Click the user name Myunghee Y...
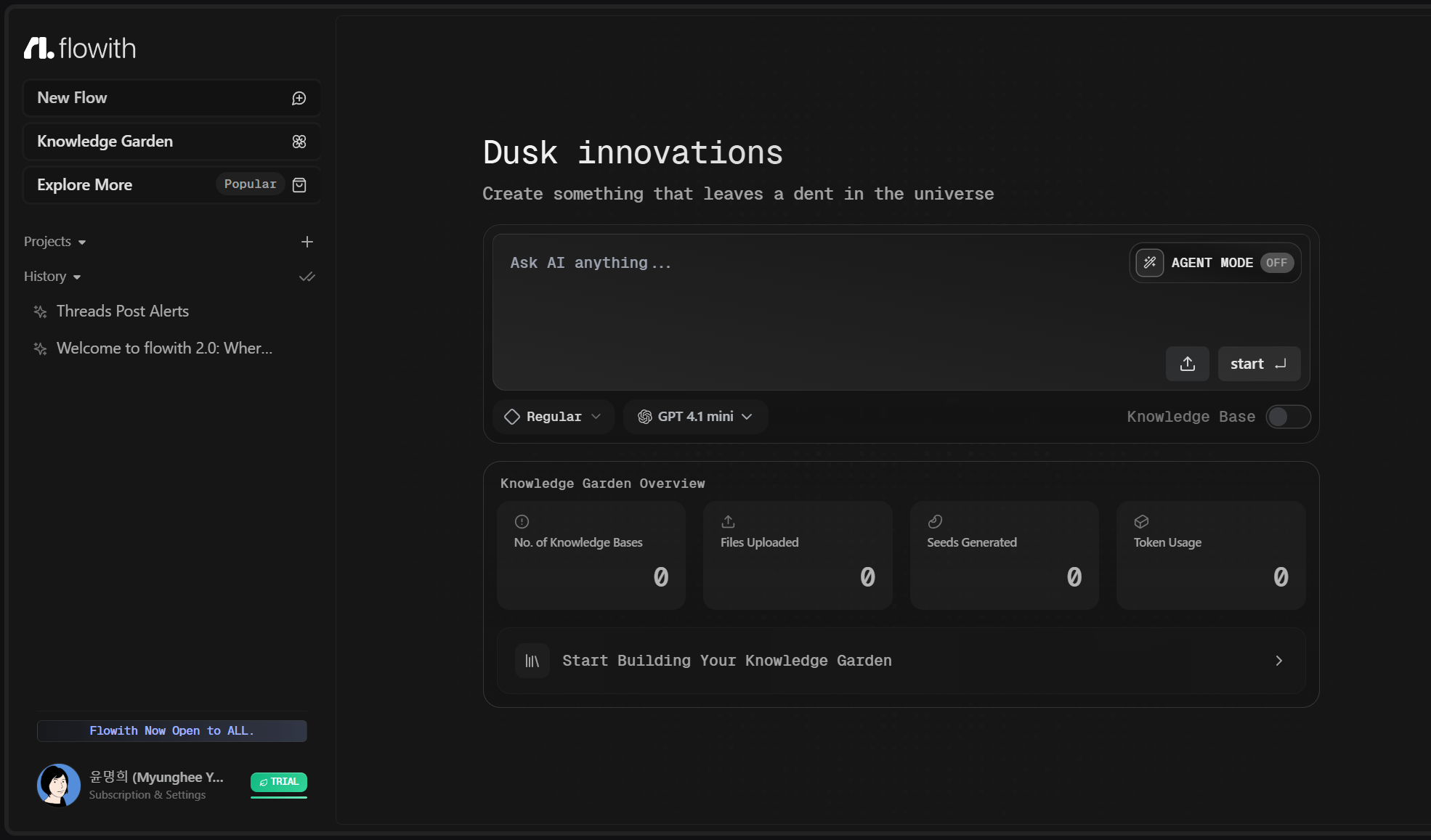This screenshot has width=1431, height=840. [156, 778]
